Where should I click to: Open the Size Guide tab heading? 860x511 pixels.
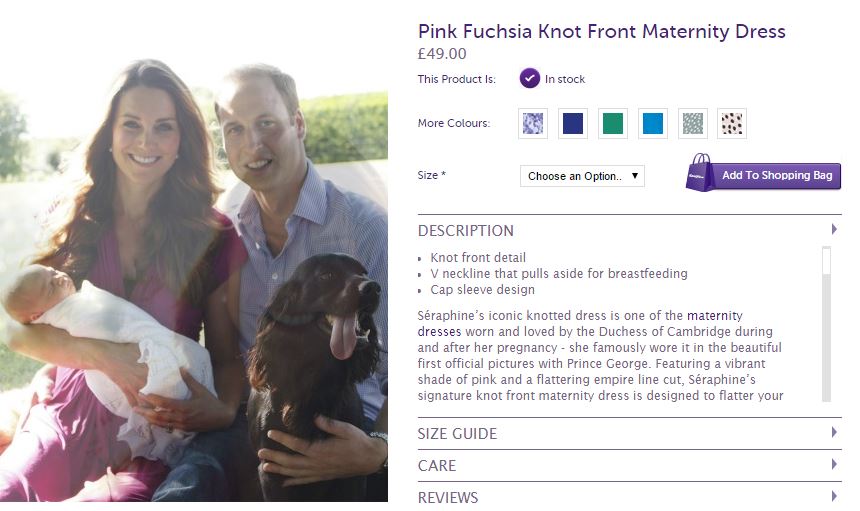[x=457, y=434]
